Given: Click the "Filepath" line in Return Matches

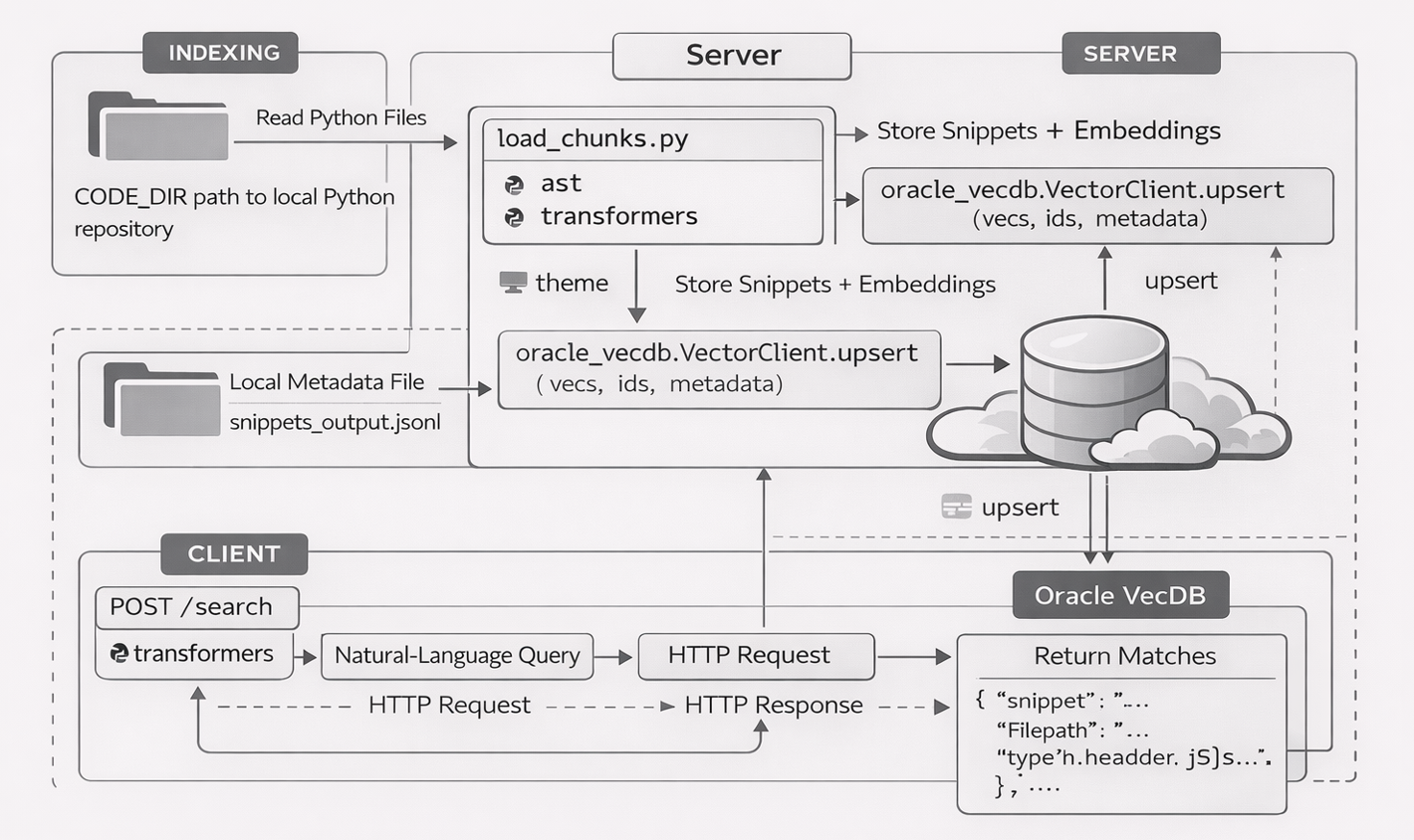Looking at the screenshot, I should point(1072,731).
